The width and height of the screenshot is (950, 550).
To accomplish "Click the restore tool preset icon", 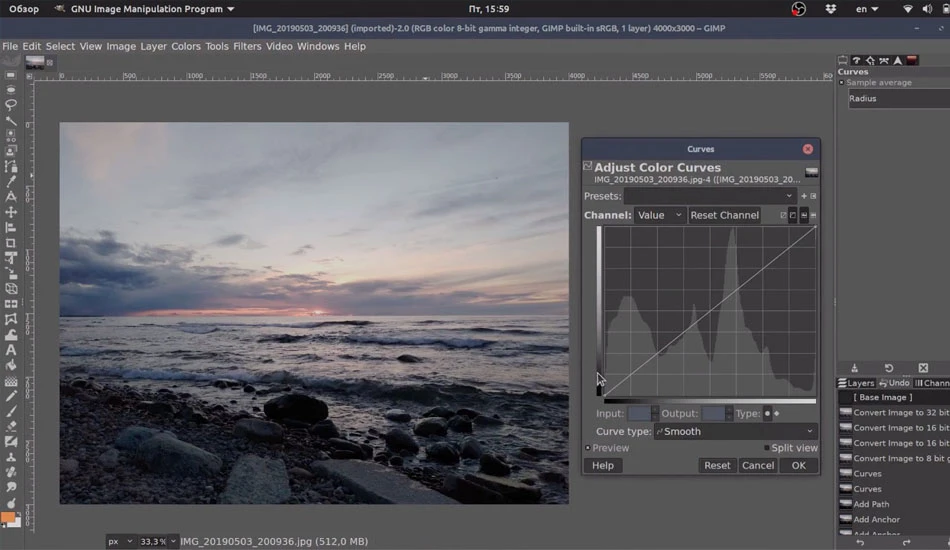I will [889, 368].
